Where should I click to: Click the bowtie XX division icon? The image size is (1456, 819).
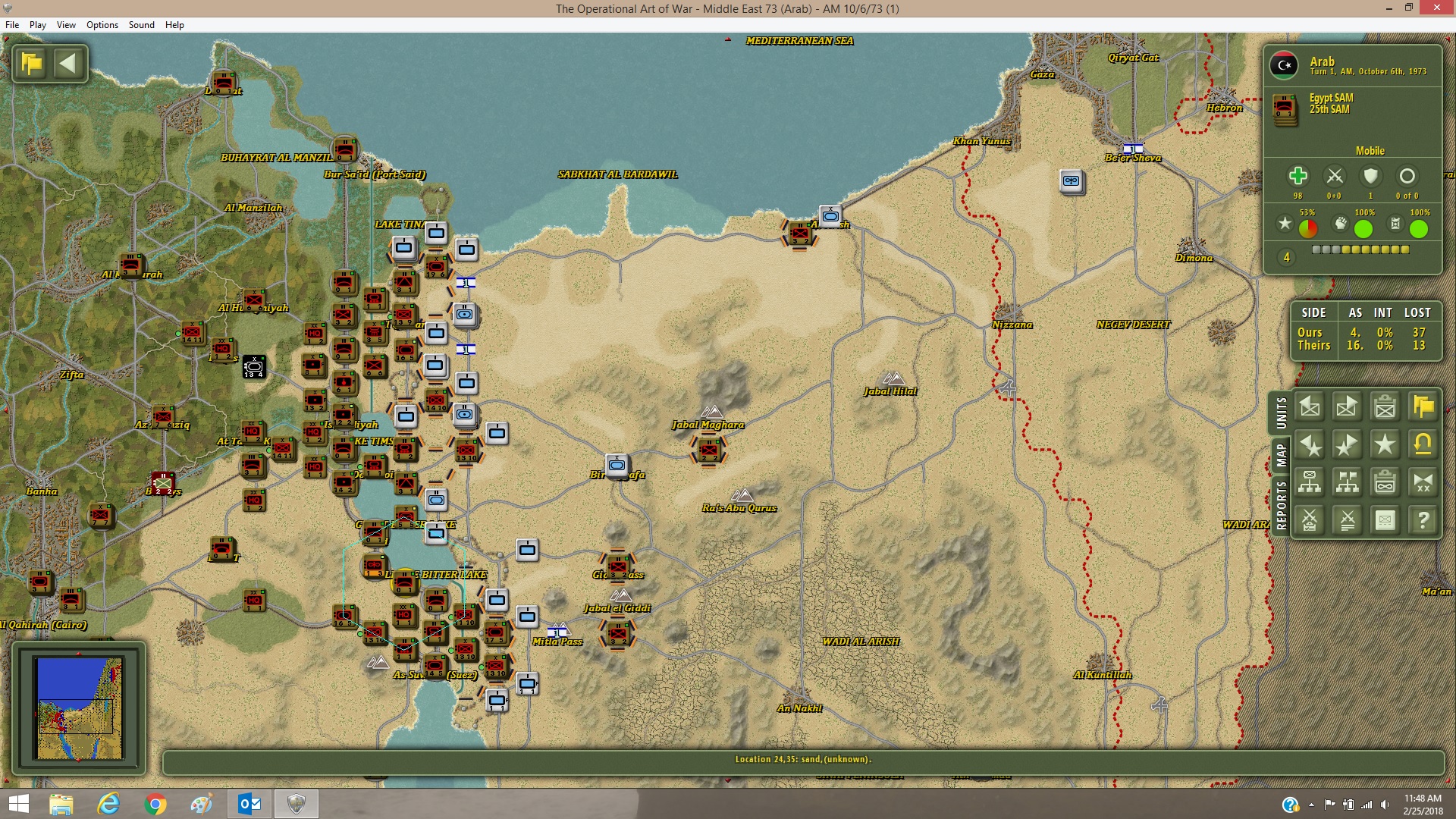tap(1423, 482)
